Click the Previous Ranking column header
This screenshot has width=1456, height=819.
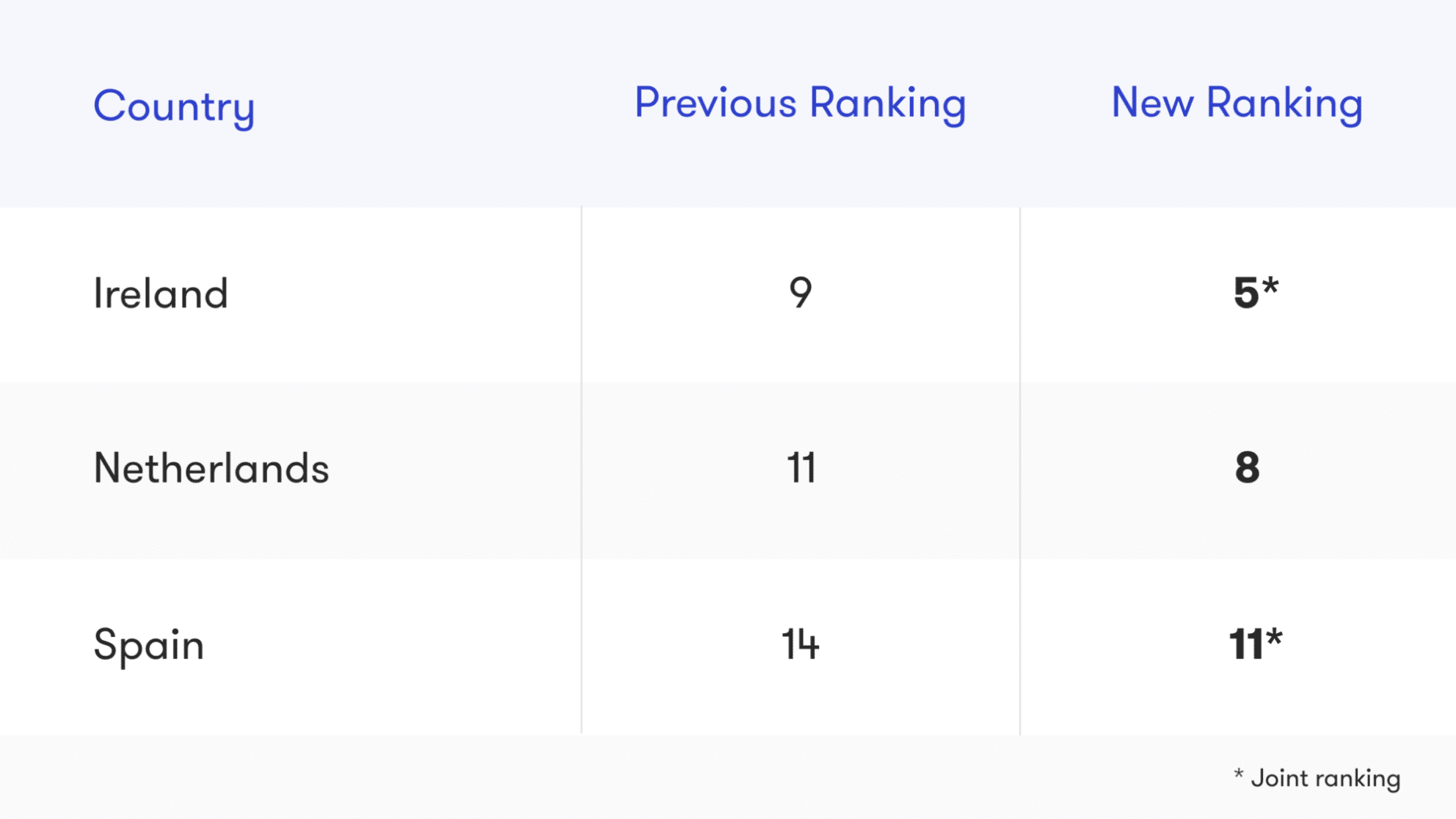pyautogui.click(x=800, y=103)
